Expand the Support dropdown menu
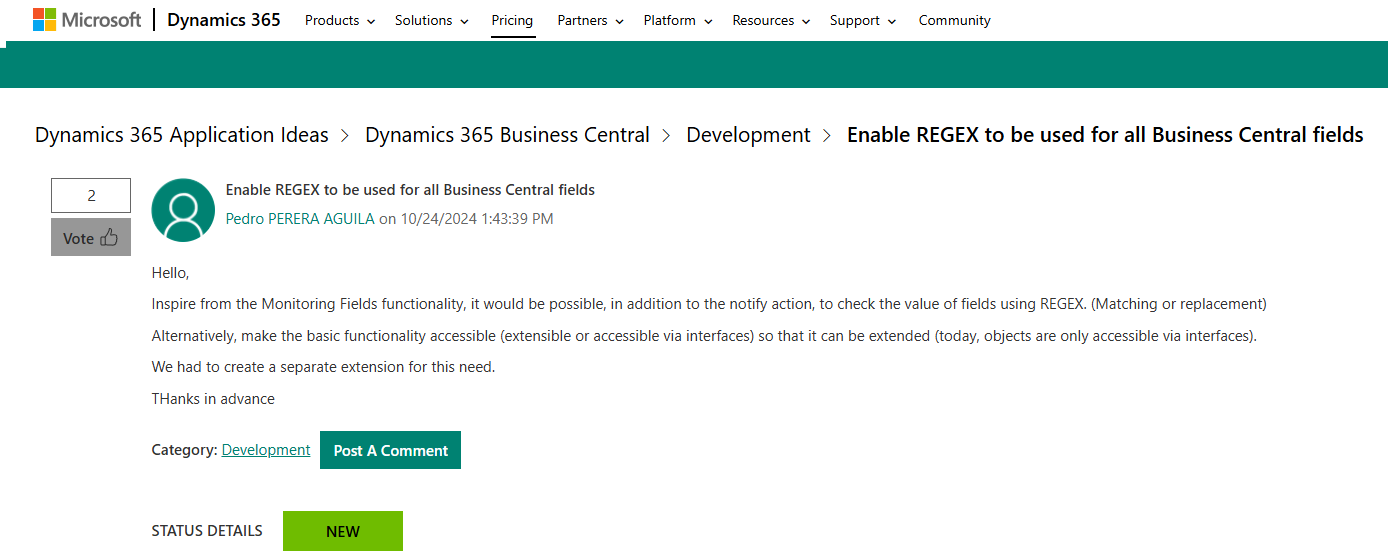1388x556 pixels. tap(862, 20)
